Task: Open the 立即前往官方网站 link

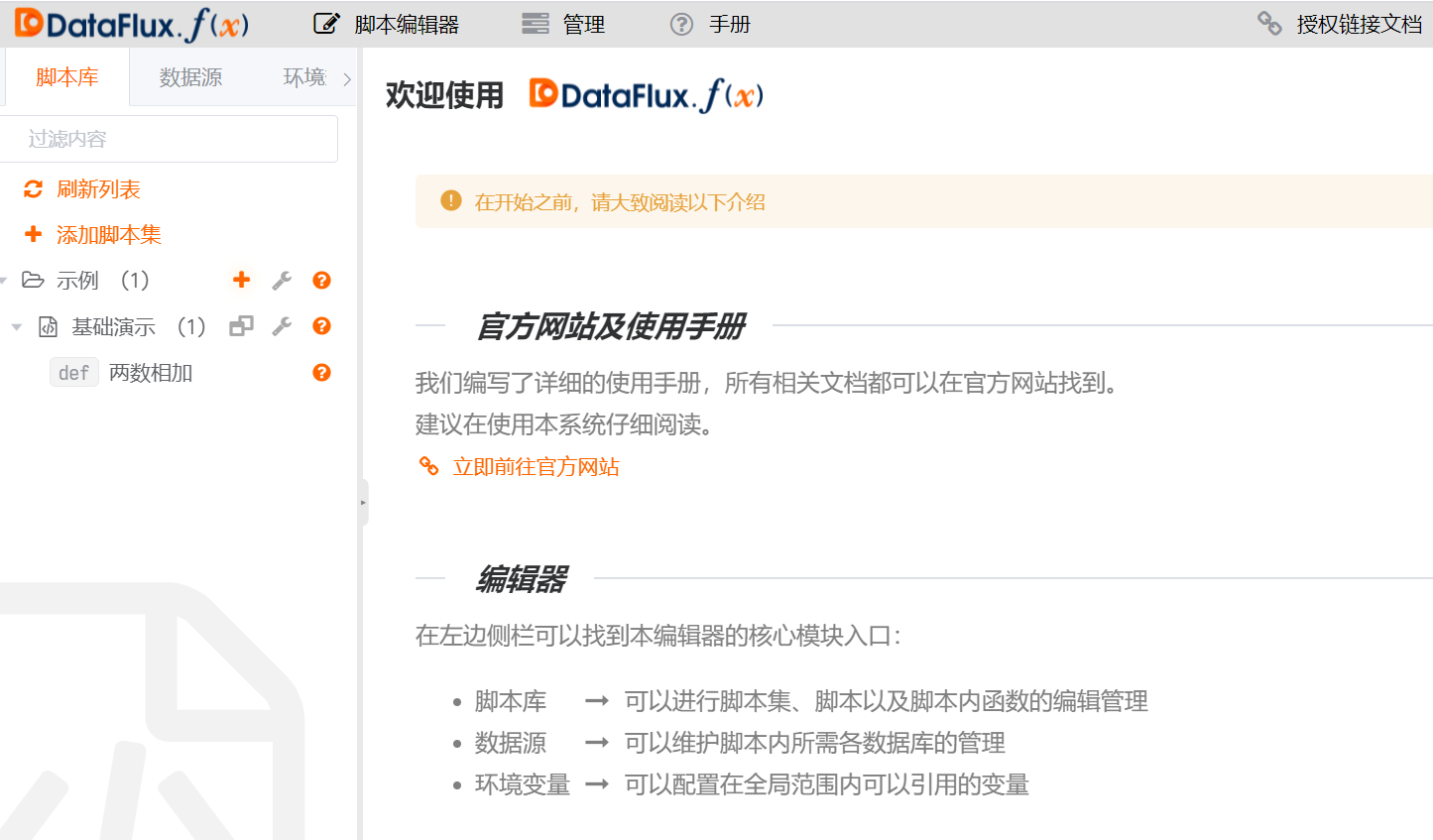Action: (x=536, y=467)
